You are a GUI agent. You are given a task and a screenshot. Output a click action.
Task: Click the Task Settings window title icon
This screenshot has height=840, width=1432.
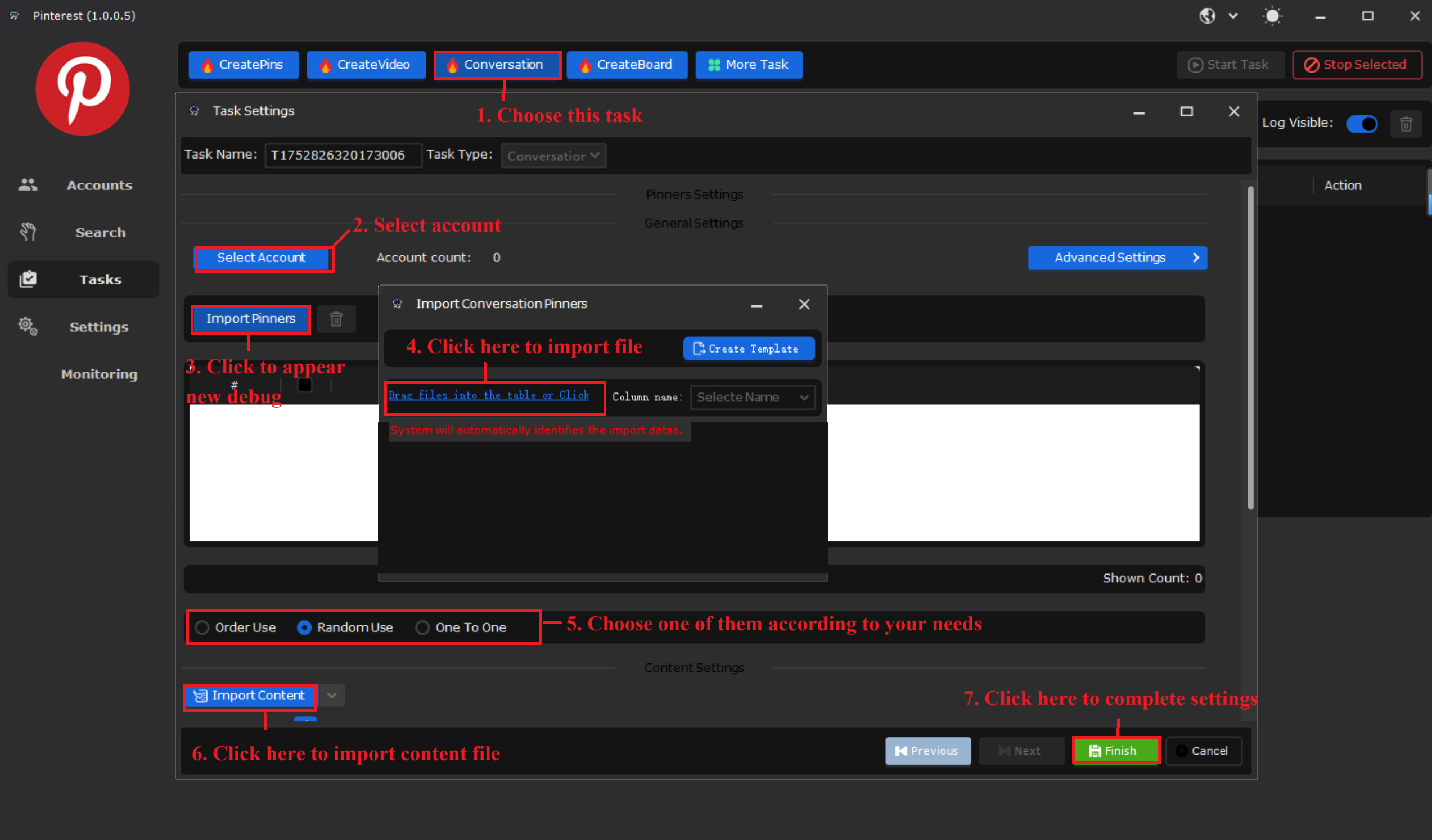tap(195, 111)
